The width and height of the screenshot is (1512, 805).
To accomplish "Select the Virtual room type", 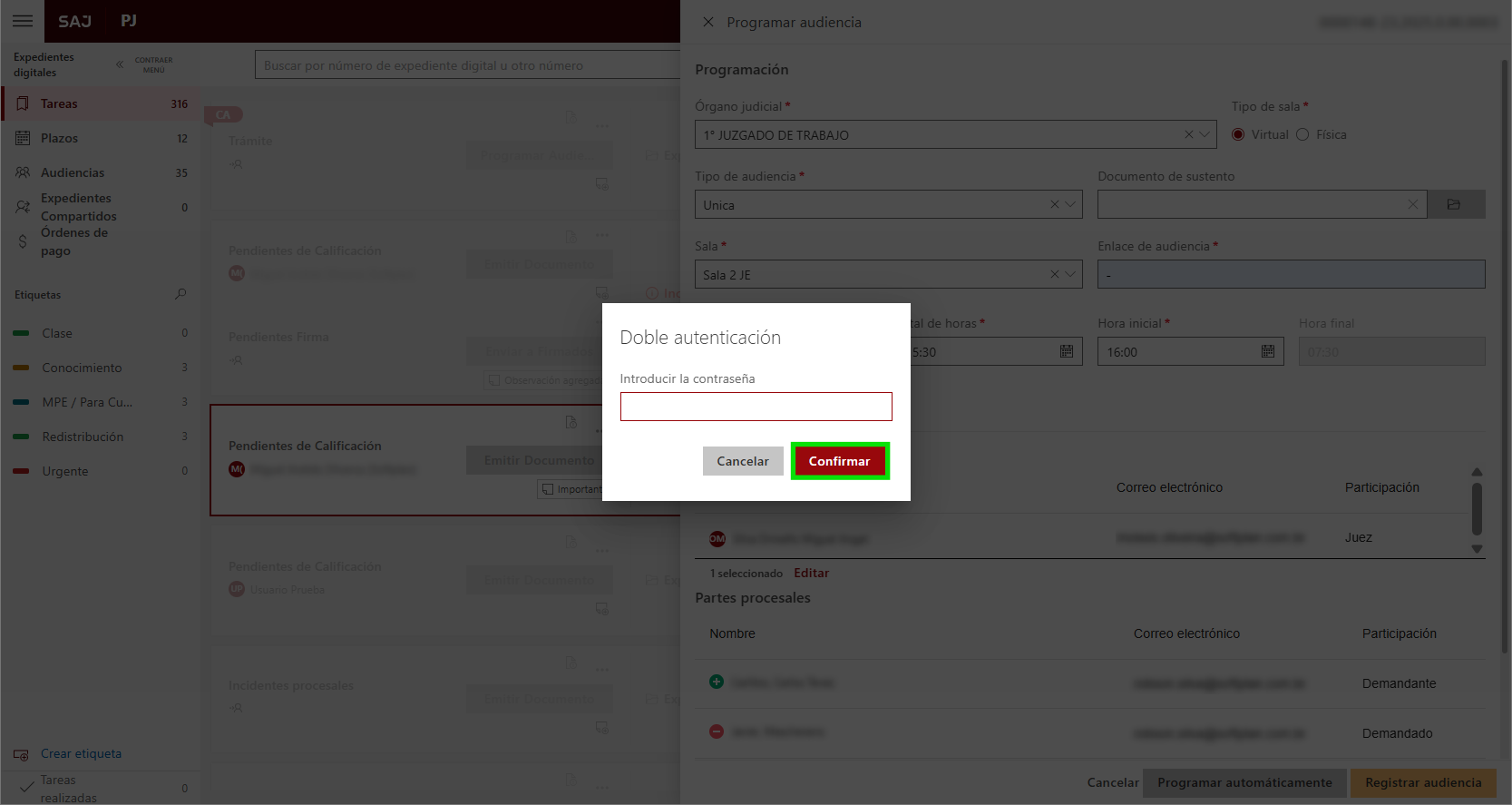I will point(1238,135).
